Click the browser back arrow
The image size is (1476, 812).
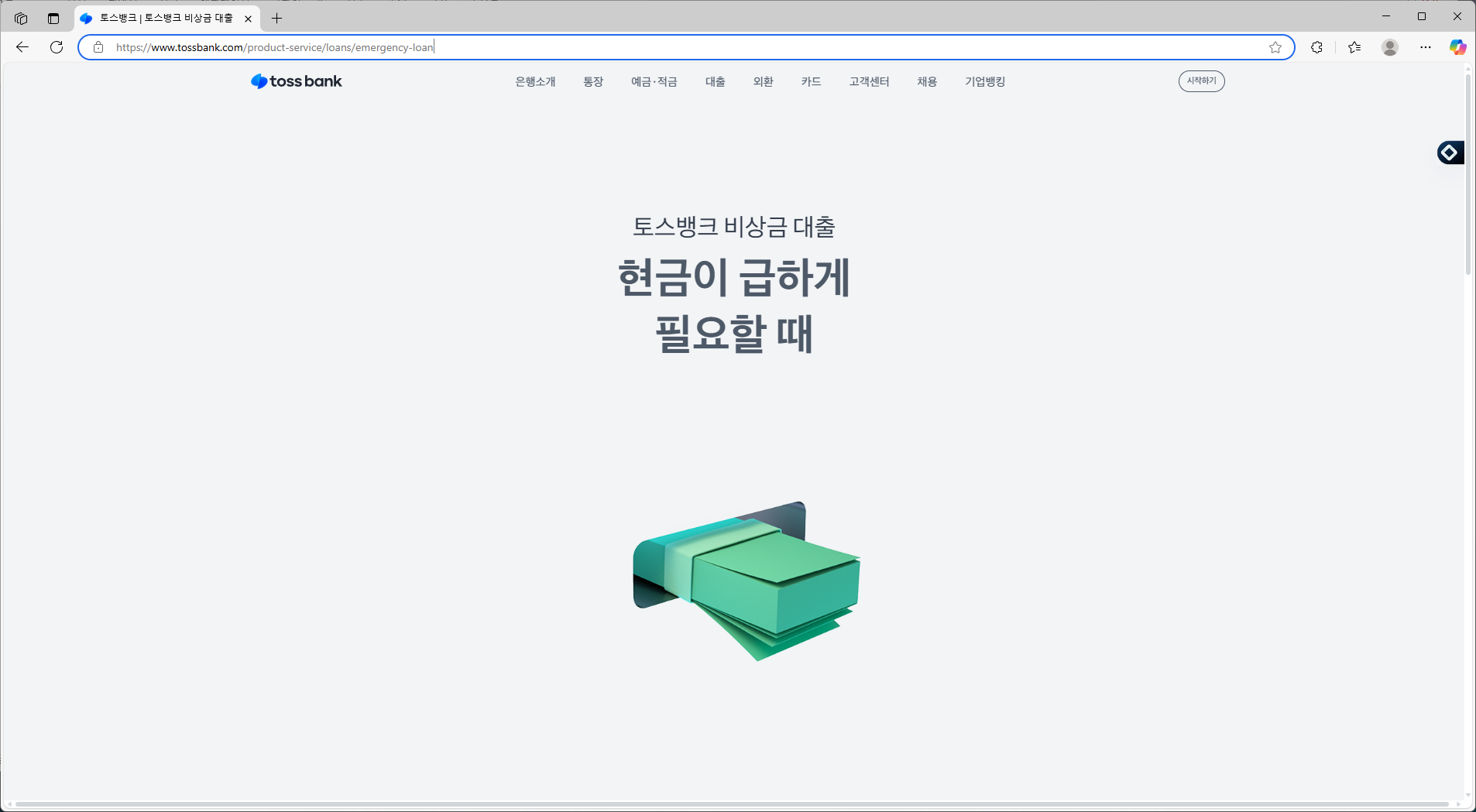pyautogui.click(x=22, y=47)
